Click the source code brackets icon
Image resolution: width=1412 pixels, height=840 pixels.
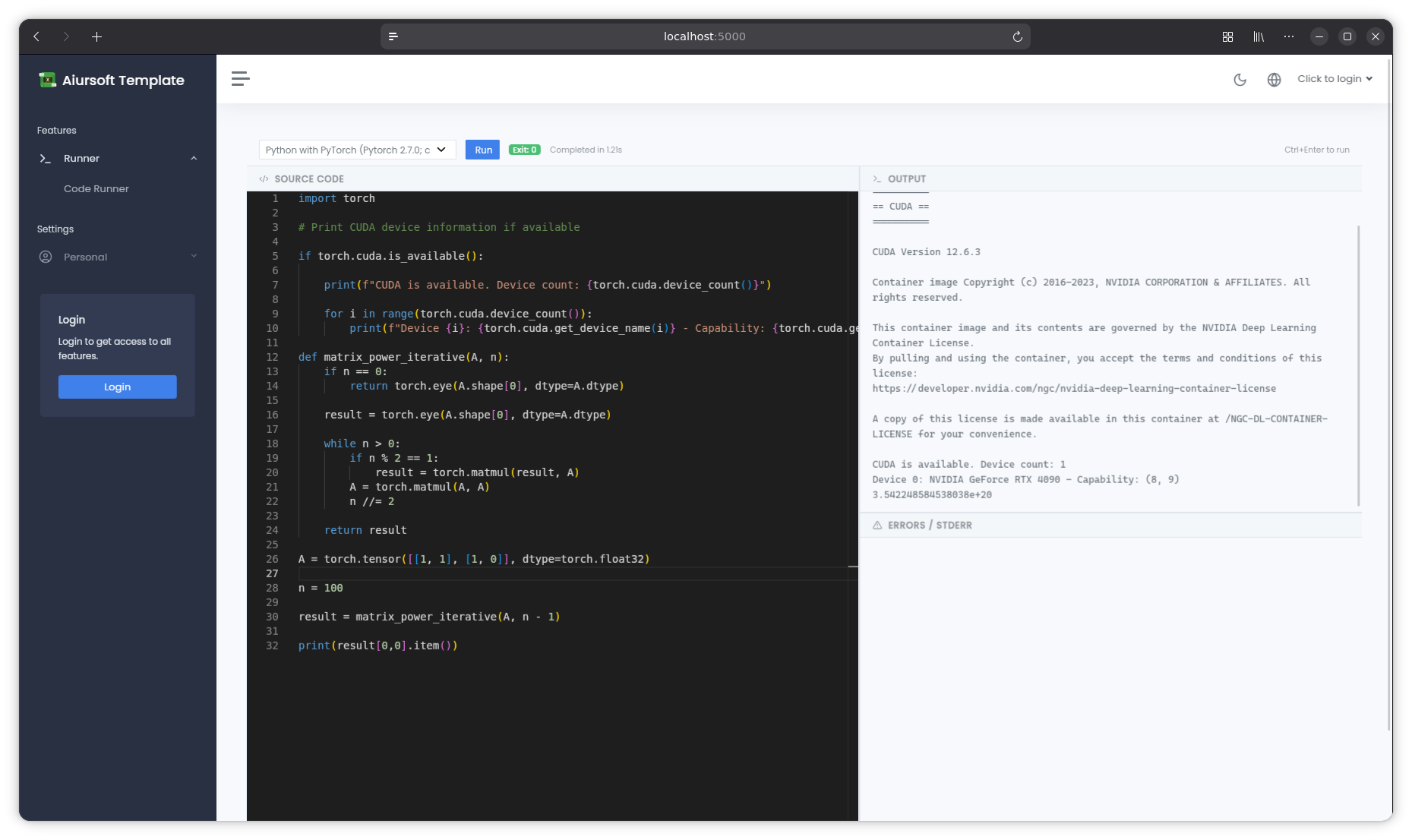coord(264,178)
